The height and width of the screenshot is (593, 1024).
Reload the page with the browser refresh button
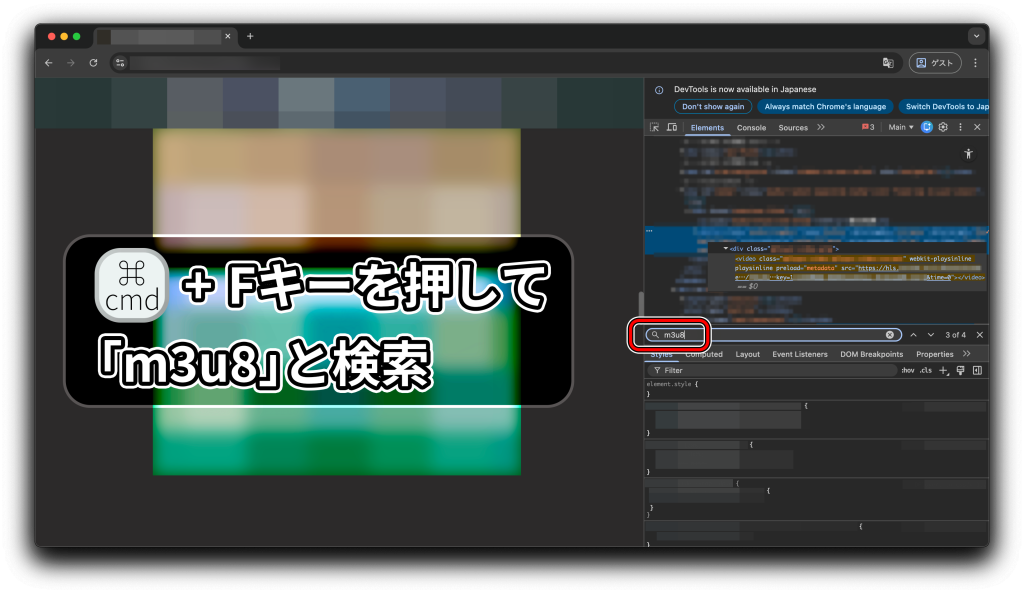coord(93,63)
